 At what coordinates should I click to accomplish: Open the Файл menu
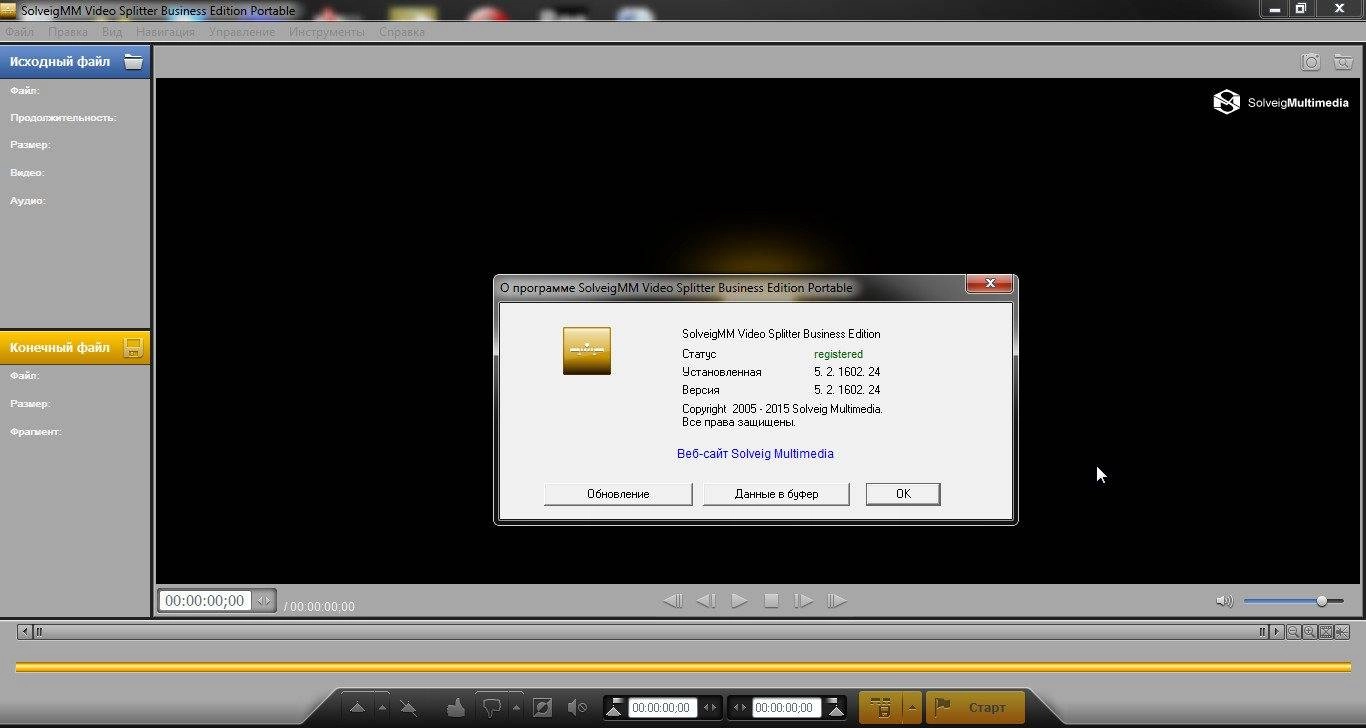point(19,32)
